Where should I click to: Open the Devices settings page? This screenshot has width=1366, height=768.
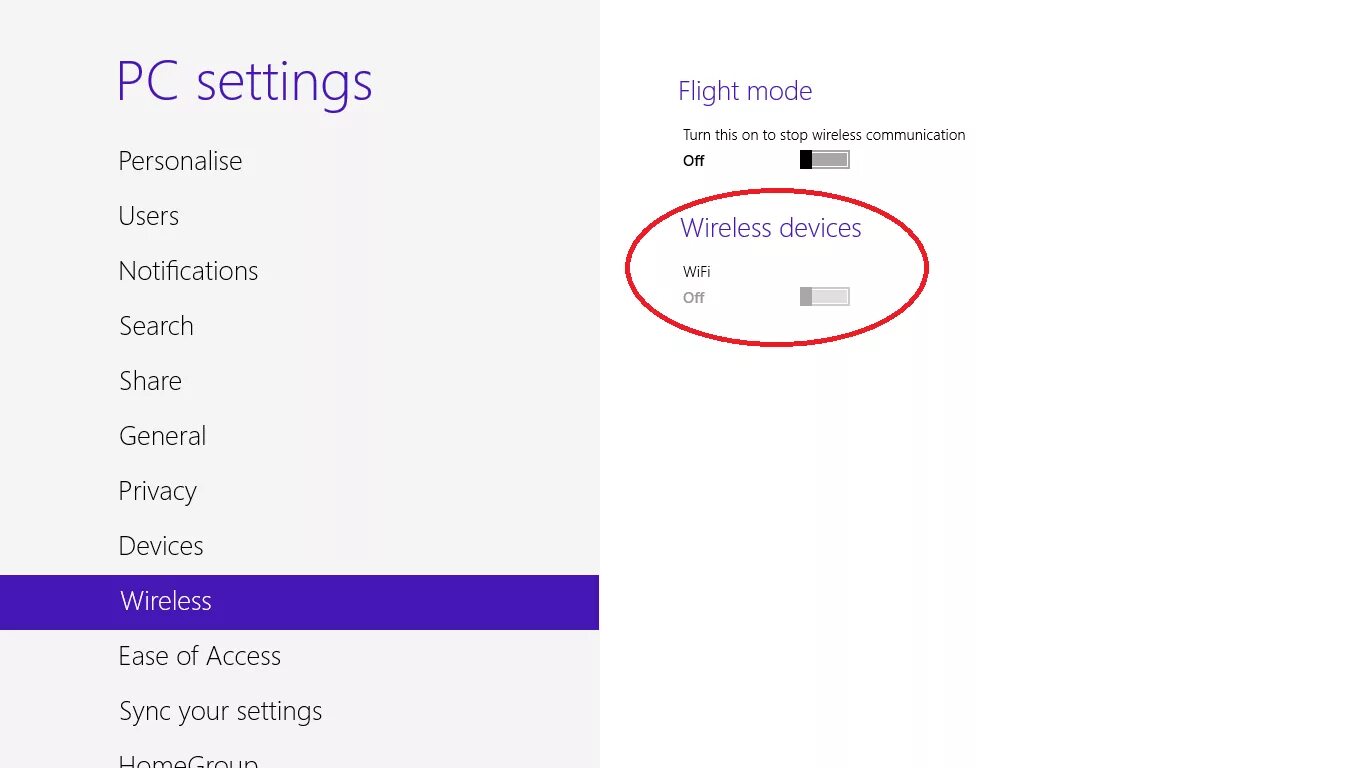161,546
